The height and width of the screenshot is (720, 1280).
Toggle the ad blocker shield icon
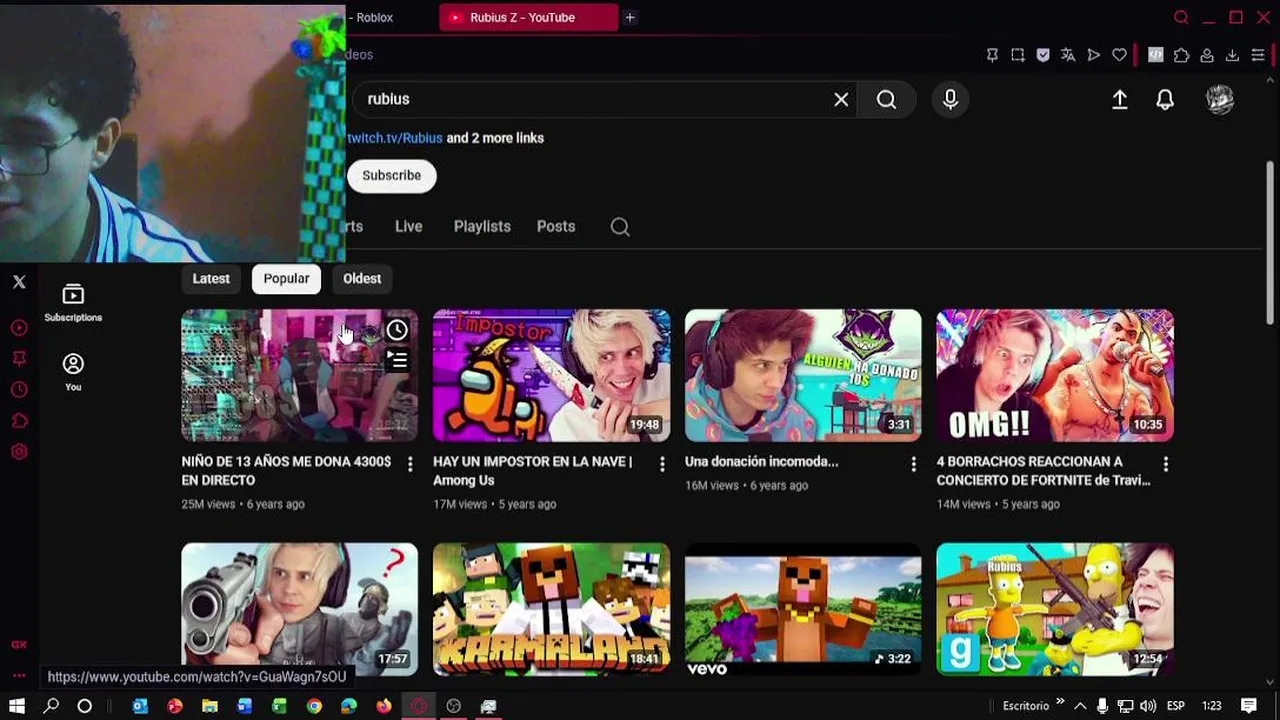[1043, 55]
